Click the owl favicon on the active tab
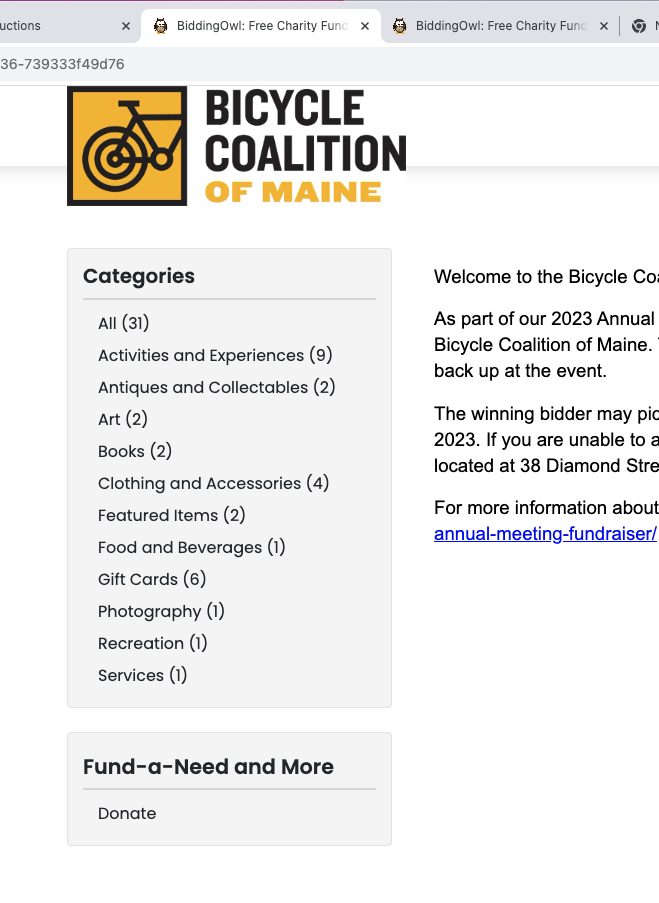Viewport: 659px width, 903px height. tap(160, 26)
